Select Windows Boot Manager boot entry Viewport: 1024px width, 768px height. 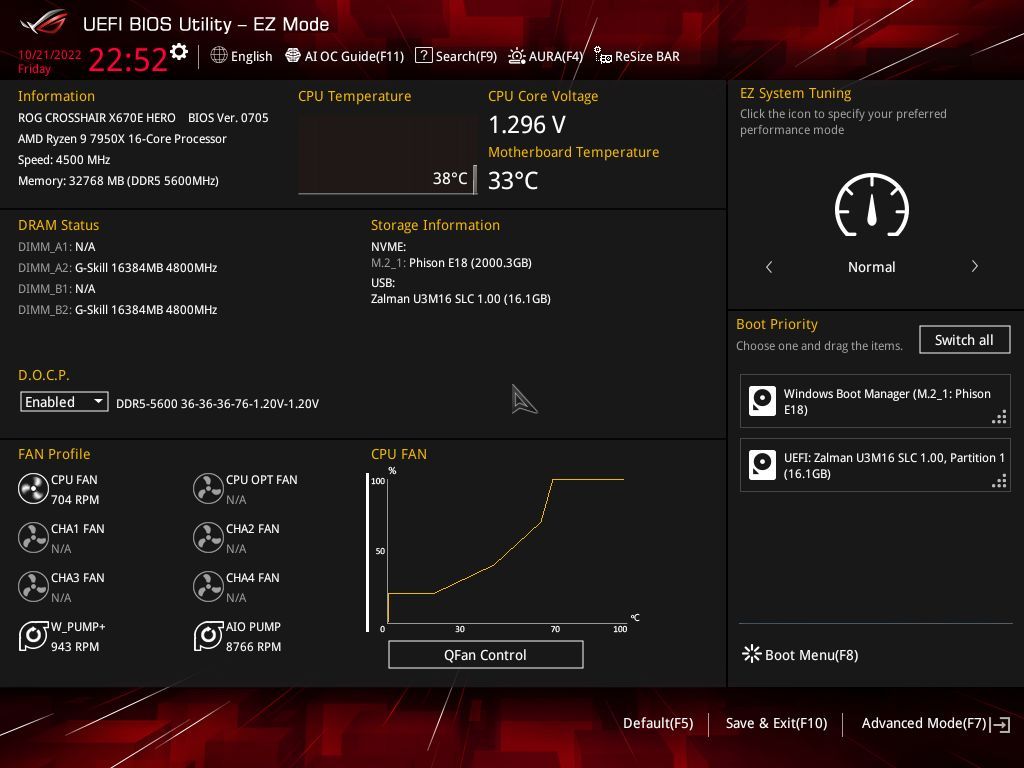tap(875, 401)
